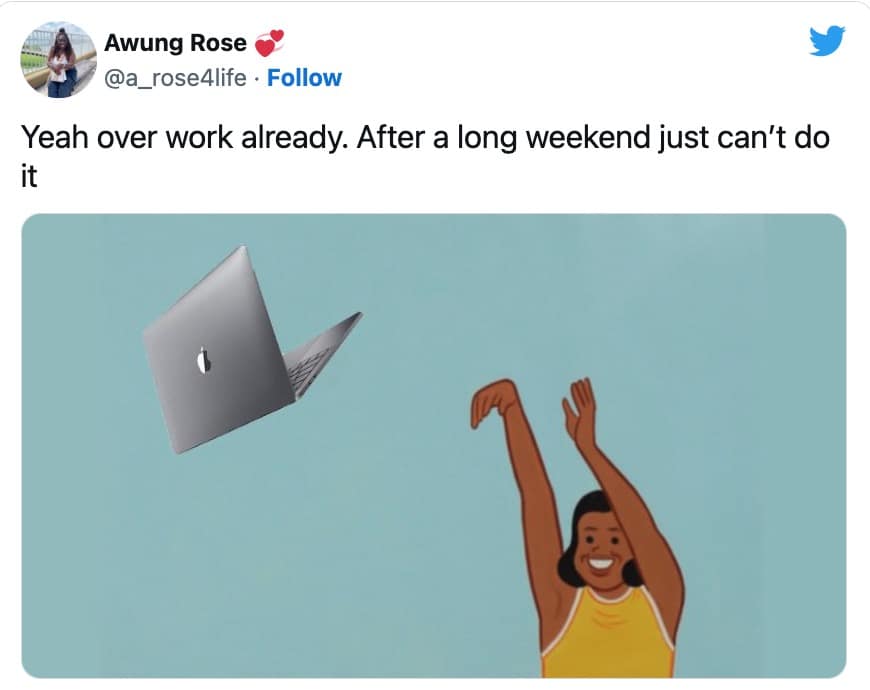The image size is (870, 690).
Task: Click the woman's yellow tank top
Action: pos(608,634)
